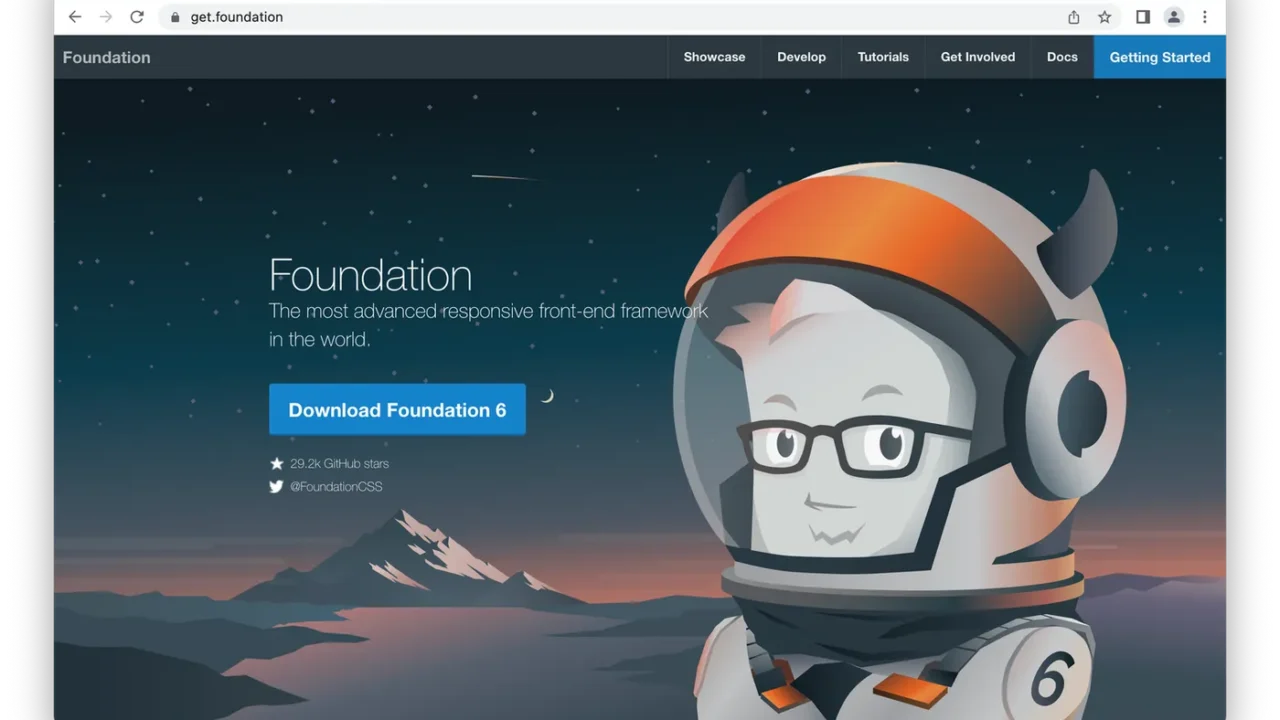
Task: Select the Develop nav item
Action: pos(801,57)
